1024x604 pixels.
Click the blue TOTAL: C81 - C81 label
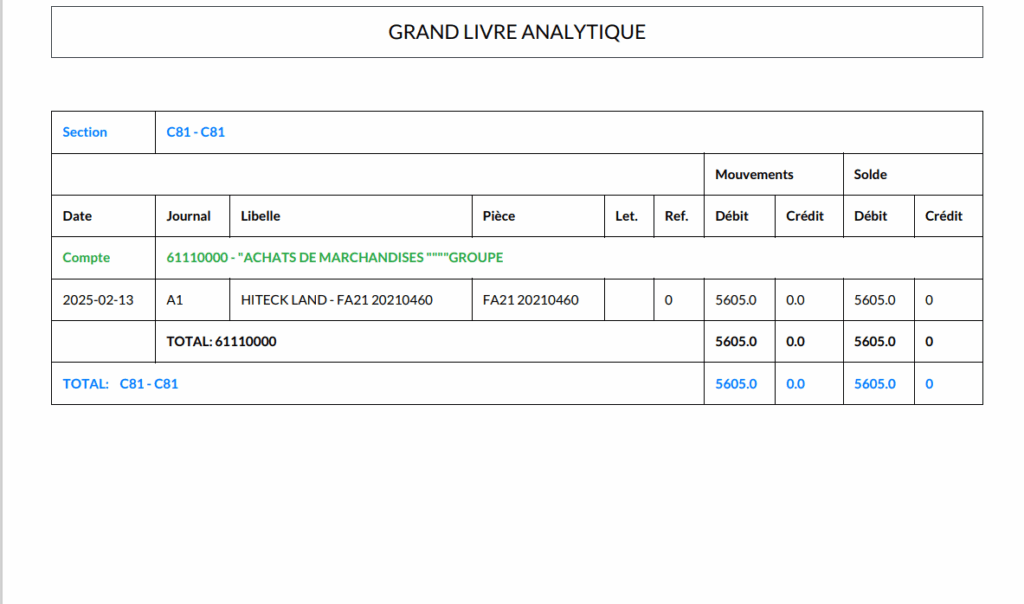tap(120, 384)
